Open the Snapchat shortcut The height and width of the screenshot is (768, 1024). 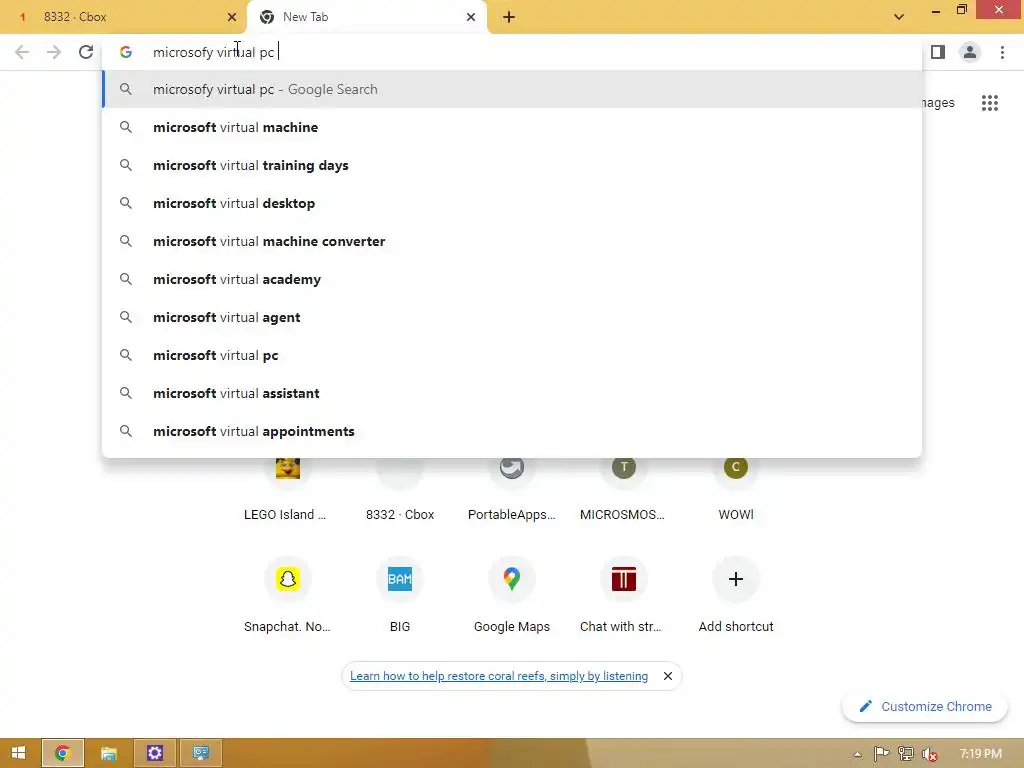point(287,596)
